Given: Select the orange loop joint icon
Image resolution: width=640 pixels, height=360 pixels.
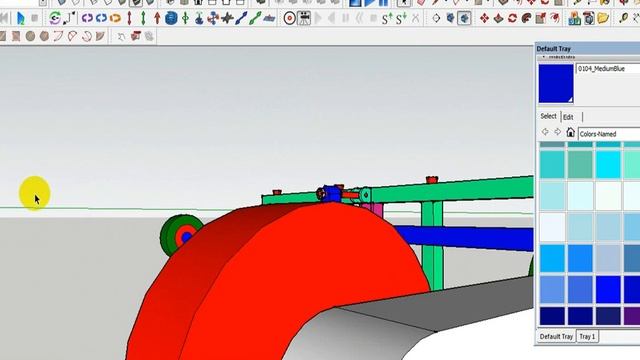Looking at the screenshot, I should [x=116, y=18].
